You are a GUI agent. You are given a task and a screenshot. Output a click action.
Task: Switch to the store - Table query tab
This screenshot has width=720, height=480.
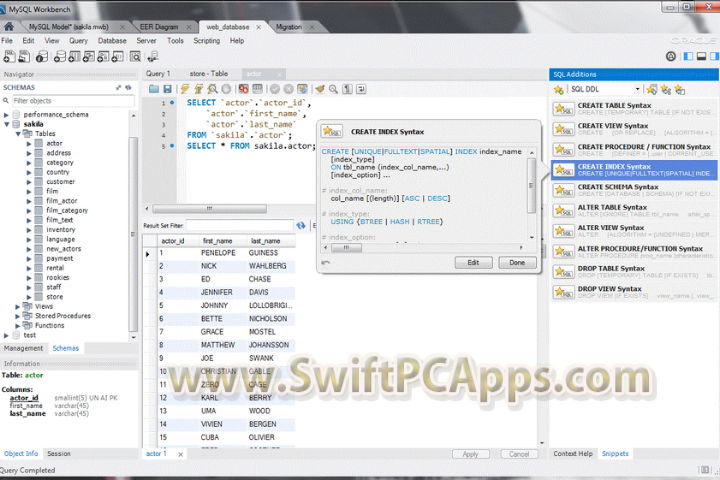[x=208, y=73]
